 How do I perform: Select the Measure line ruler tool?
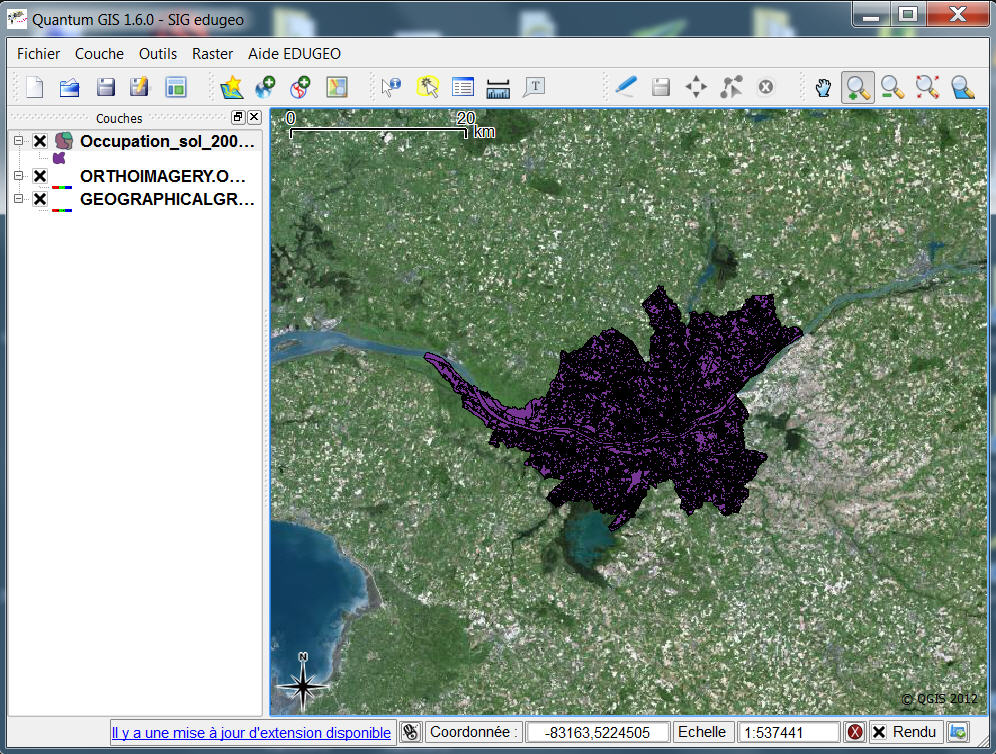point(498,88)
